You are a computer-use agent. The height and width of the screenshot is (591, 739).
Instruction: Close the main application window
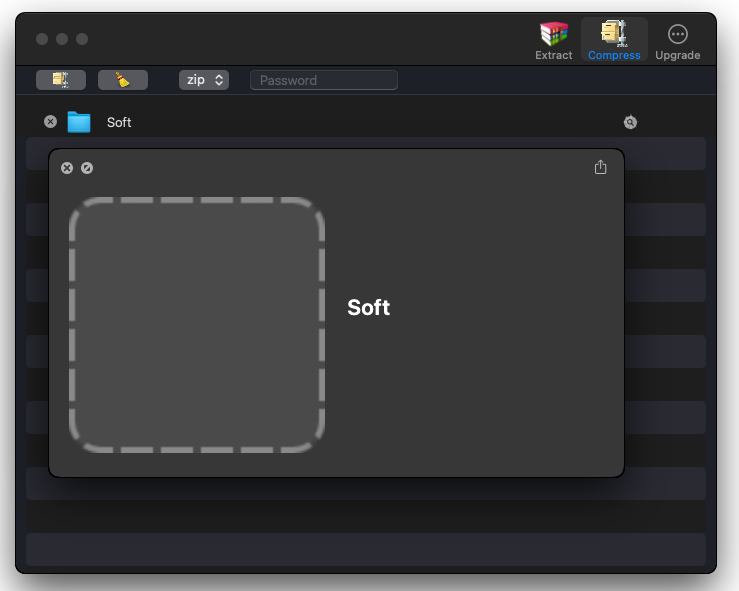(42, 39)
